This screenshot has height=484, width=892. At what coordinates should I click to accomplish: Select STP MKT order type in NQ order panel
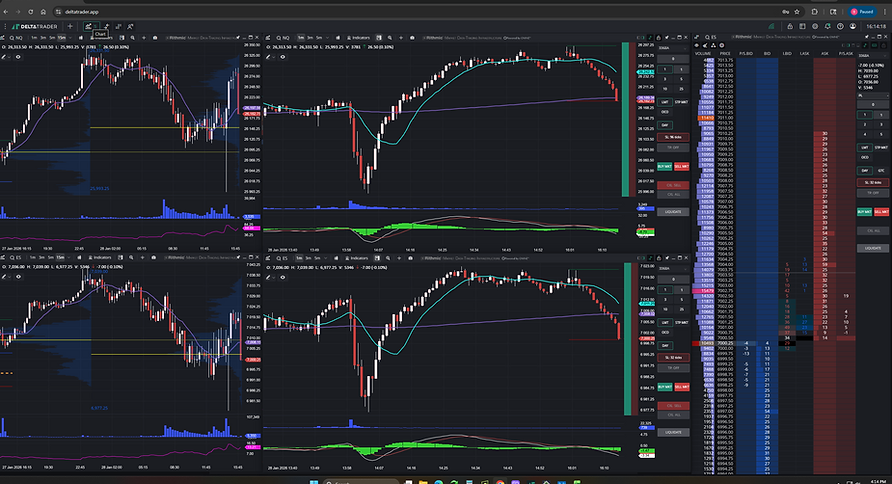click(x=682, y=101)
